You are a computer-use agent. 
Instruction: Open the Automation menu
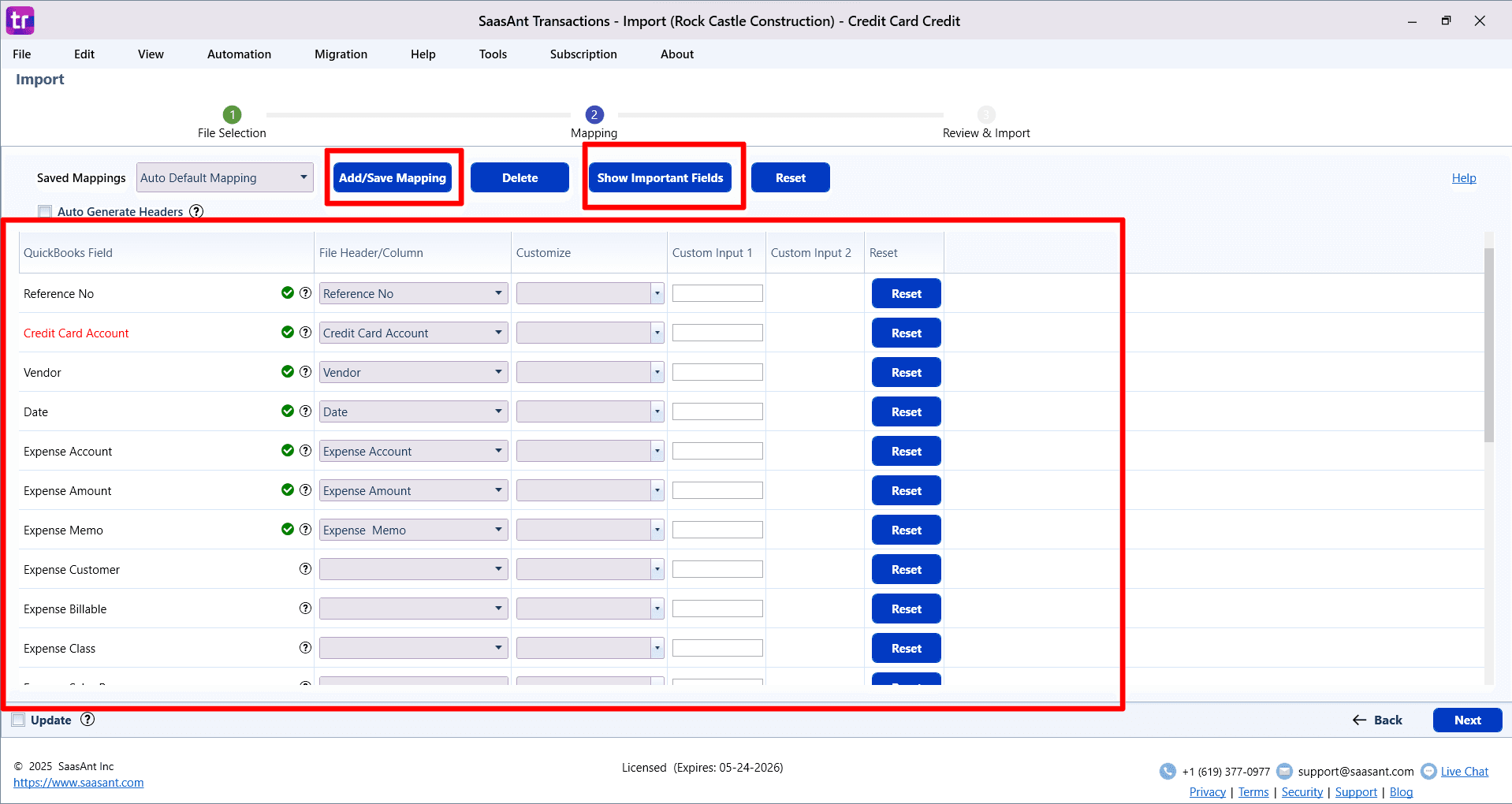(x=239, y=54)
